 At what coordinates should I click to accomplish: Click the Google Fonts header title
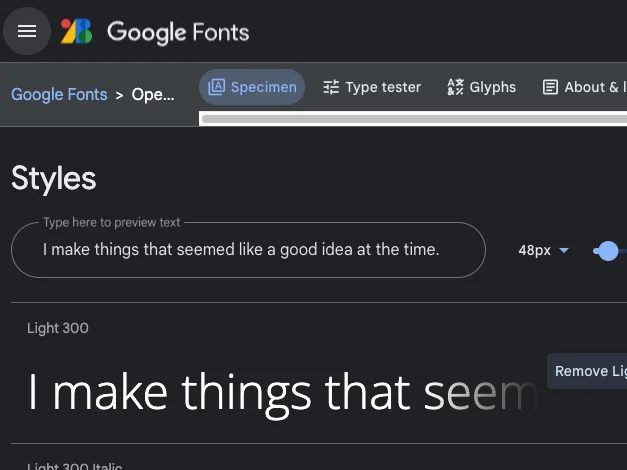click(x=178, y=32)
